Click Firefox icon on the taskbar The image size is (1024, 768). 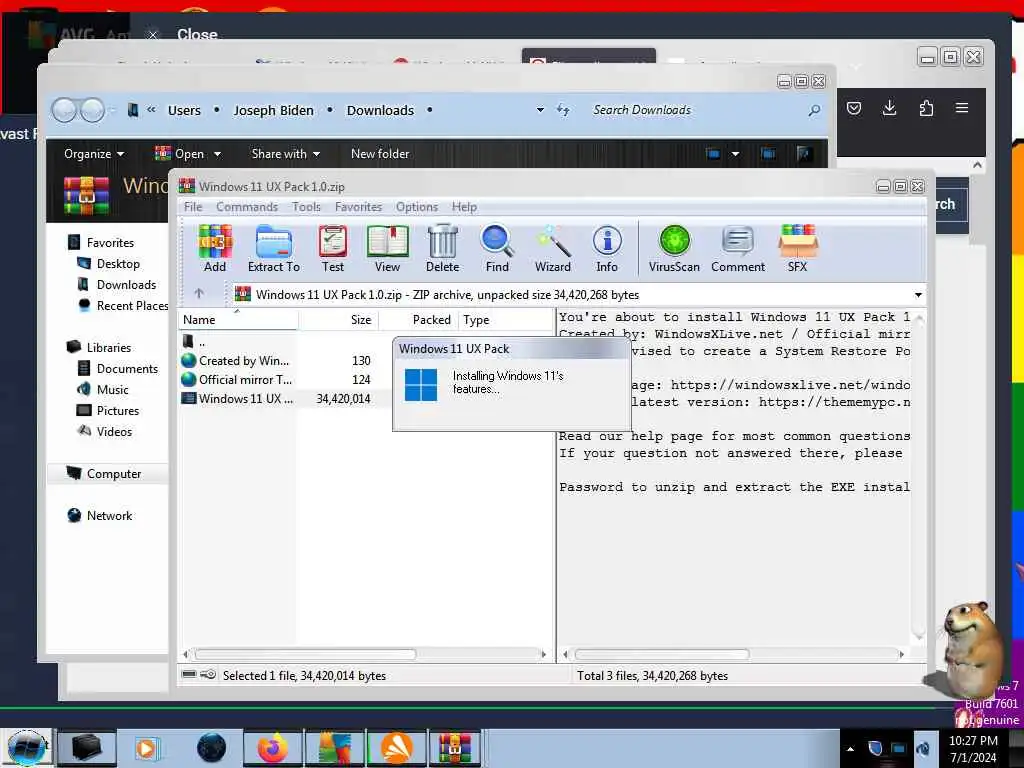coord(273,748)
